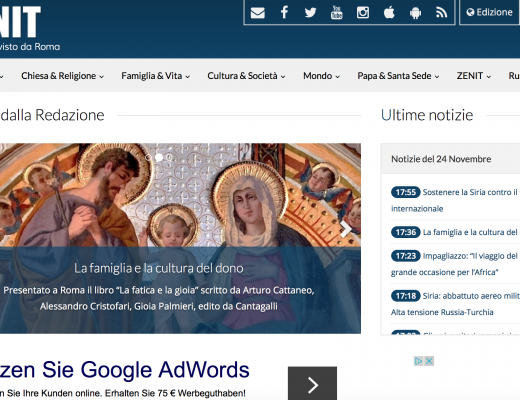
Task: Expand the Chiesa & Religione menu
Action: [x=63, y=76]
